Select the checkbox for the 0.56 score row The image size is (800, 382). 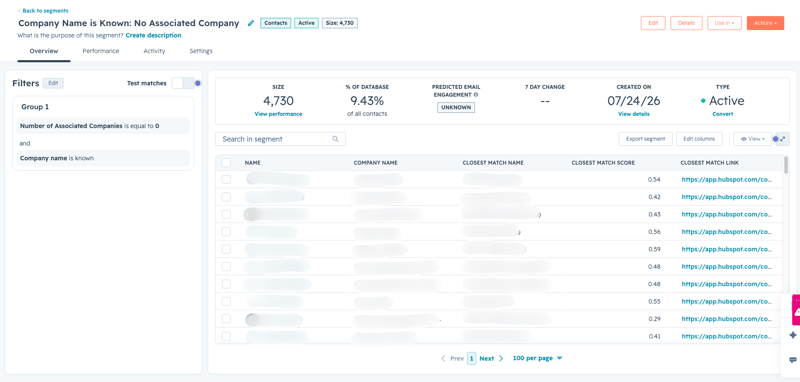tap(226, 232)
